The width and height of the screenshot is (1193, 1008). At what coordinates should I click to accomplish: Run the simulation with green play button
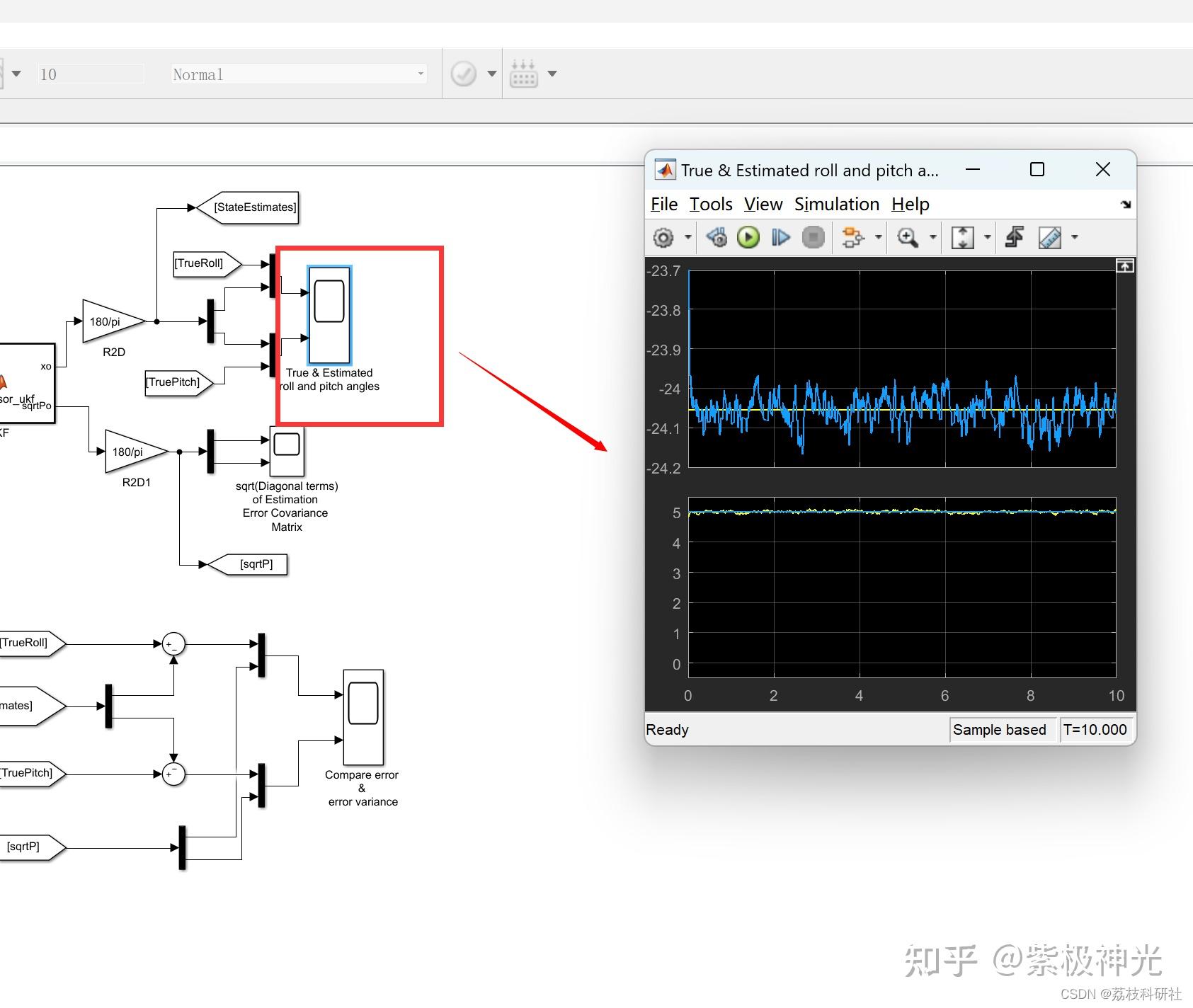tap(748, 237)
